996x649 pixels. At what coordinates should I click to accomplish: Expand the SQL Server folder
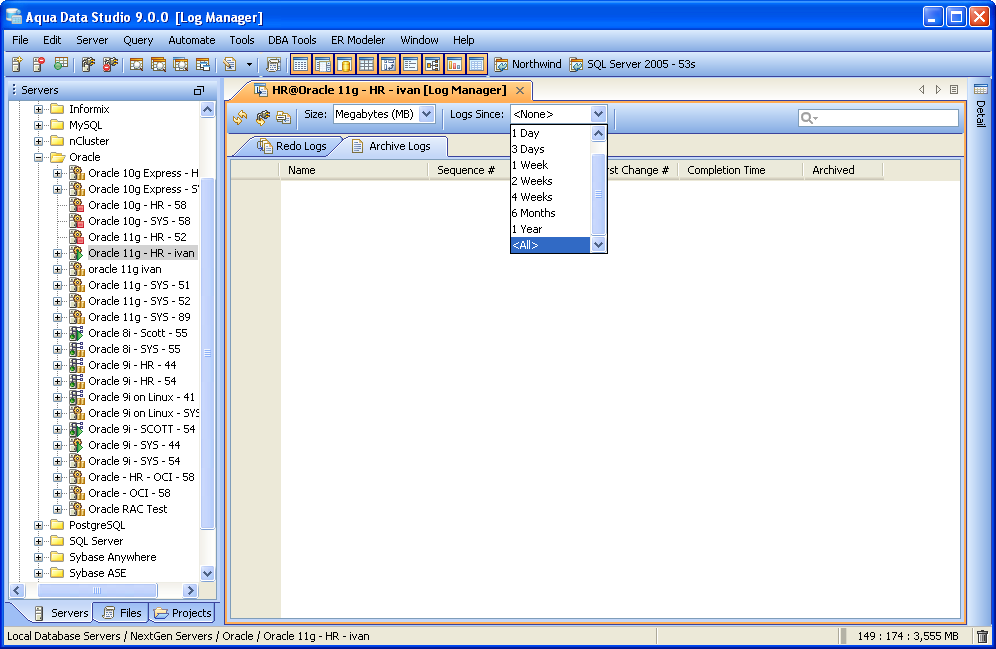pos(39,541)
